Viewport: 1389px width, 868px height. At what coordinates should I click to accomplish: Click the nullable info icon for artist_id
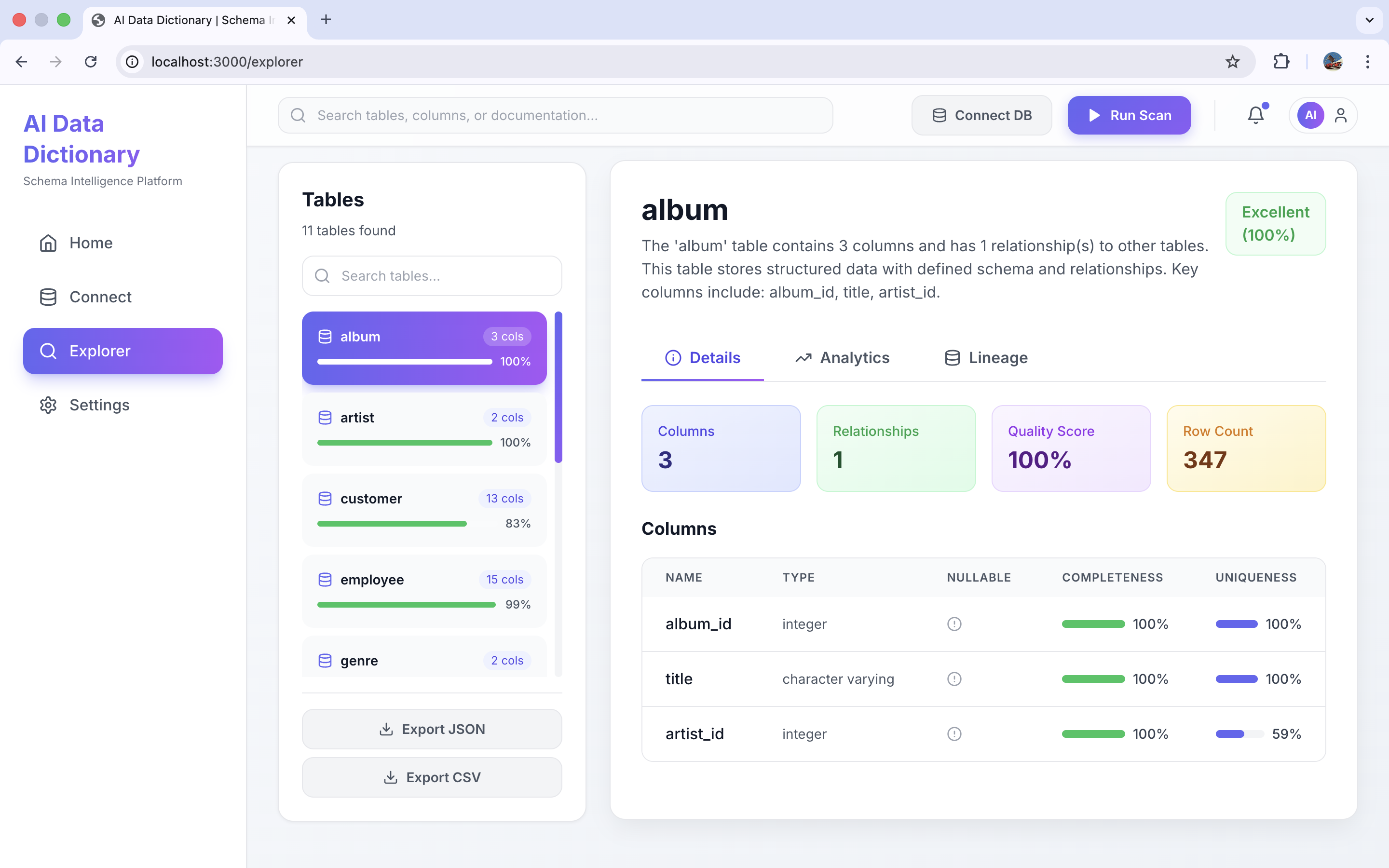pos(953,733)
